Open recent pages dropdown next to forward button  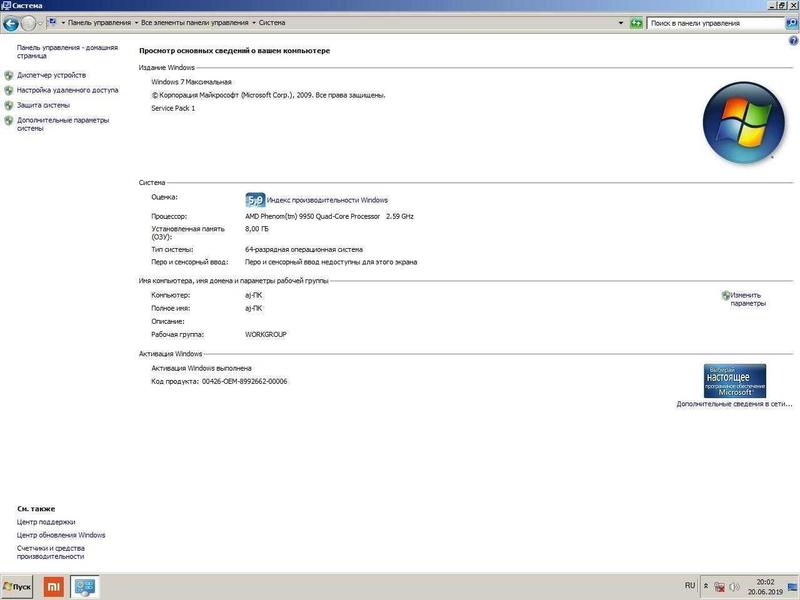pyautogui.click(x=40, y=23)
